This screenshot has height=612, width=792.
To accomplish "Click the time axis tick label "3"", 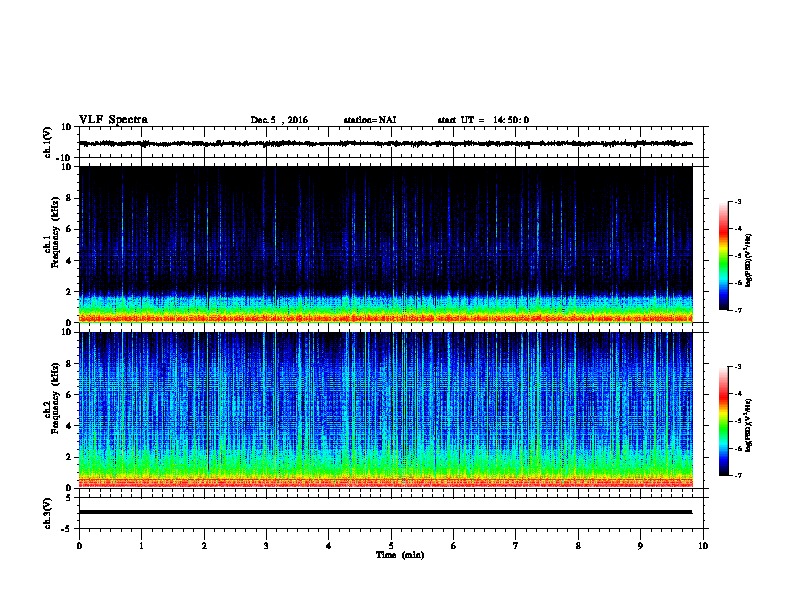I will pyautogui.click(x=266, y=546).
